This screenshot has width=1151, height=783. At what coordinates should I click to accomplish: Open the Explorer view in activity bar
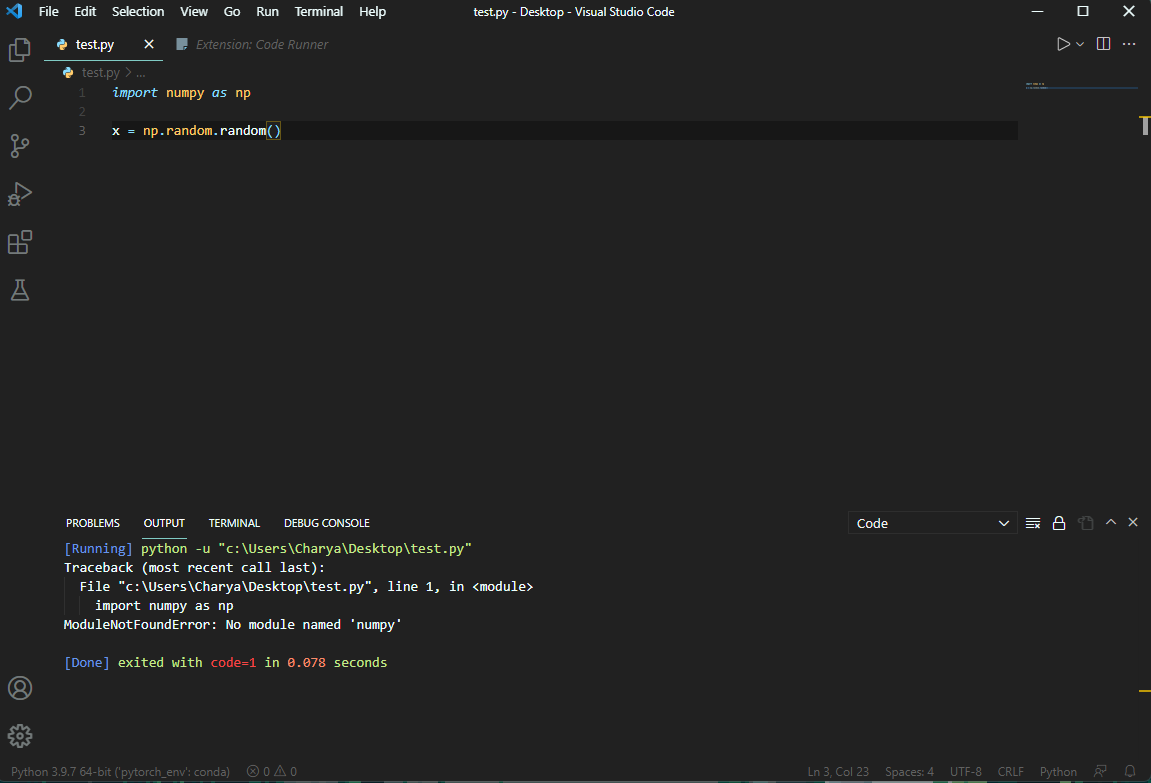[20, 50]
